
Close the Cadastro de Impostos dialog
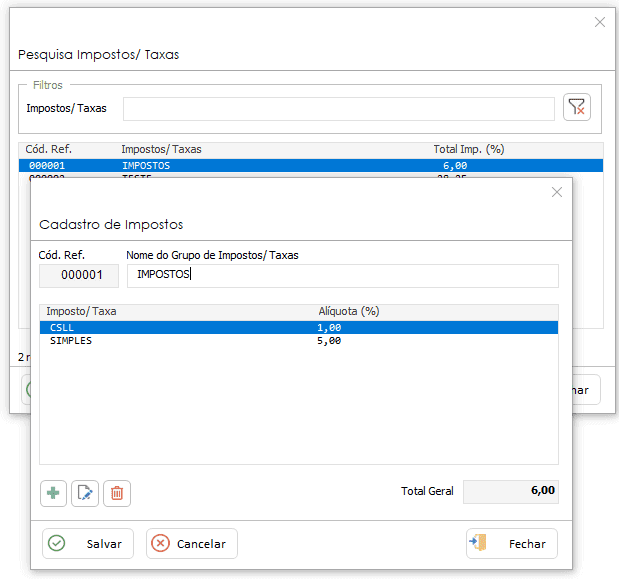click(557, 192)
